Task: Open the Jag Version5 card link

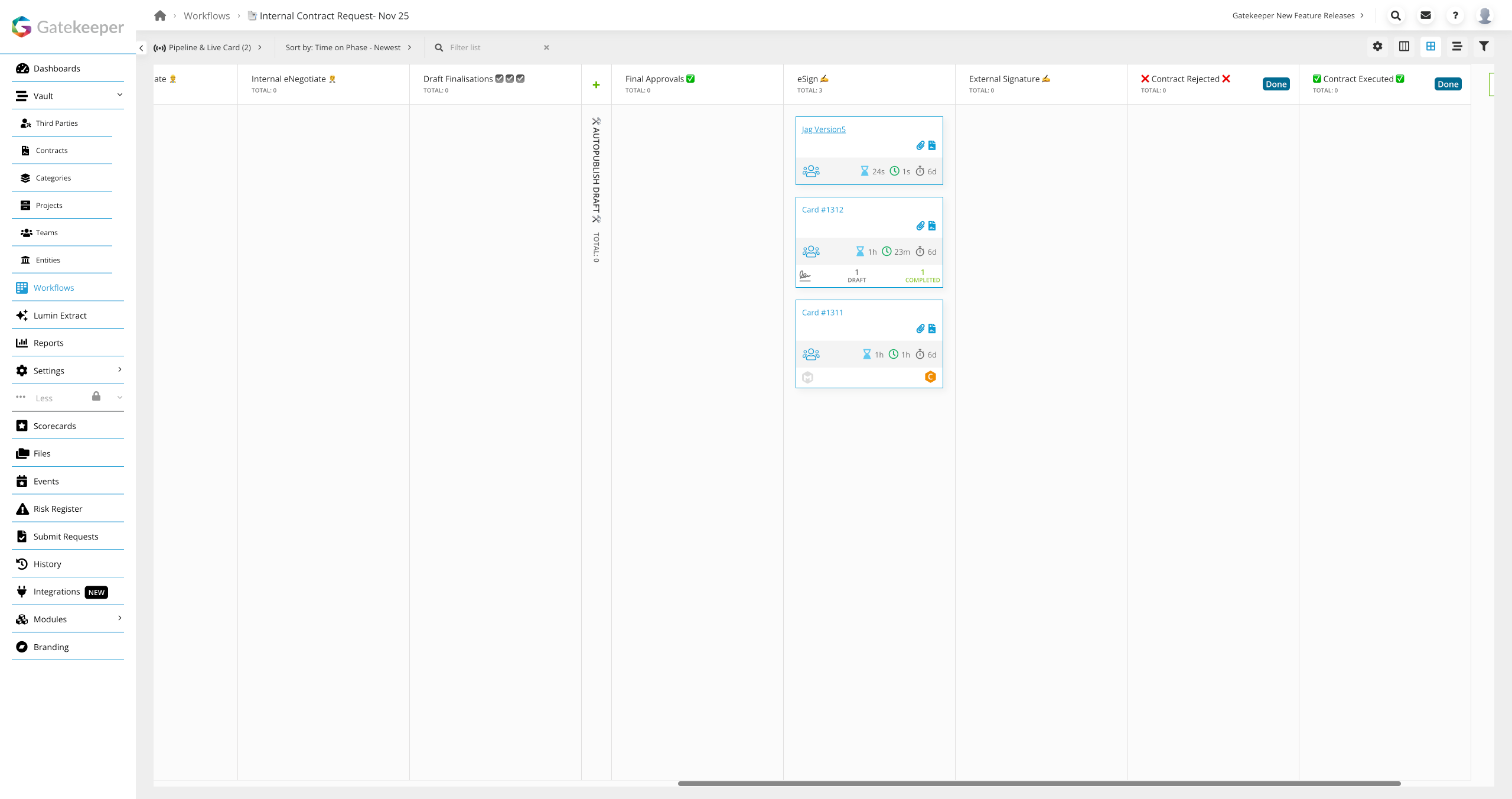Action: (823, 129)
